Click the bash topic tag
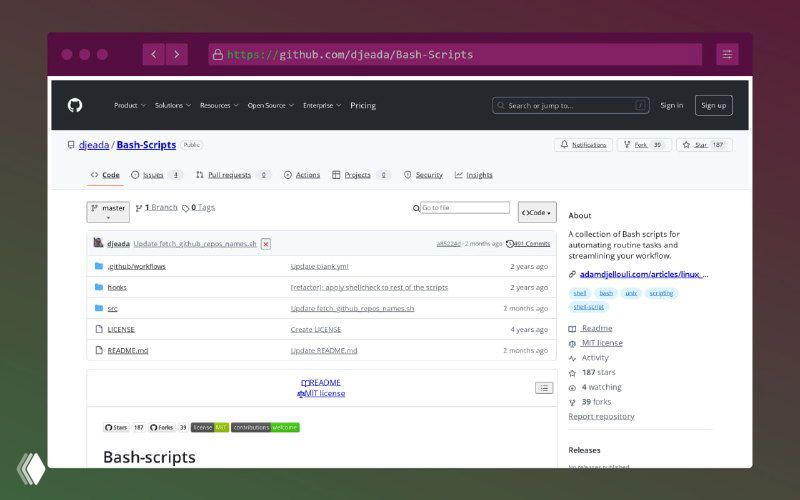 click(x=606, y=293)
